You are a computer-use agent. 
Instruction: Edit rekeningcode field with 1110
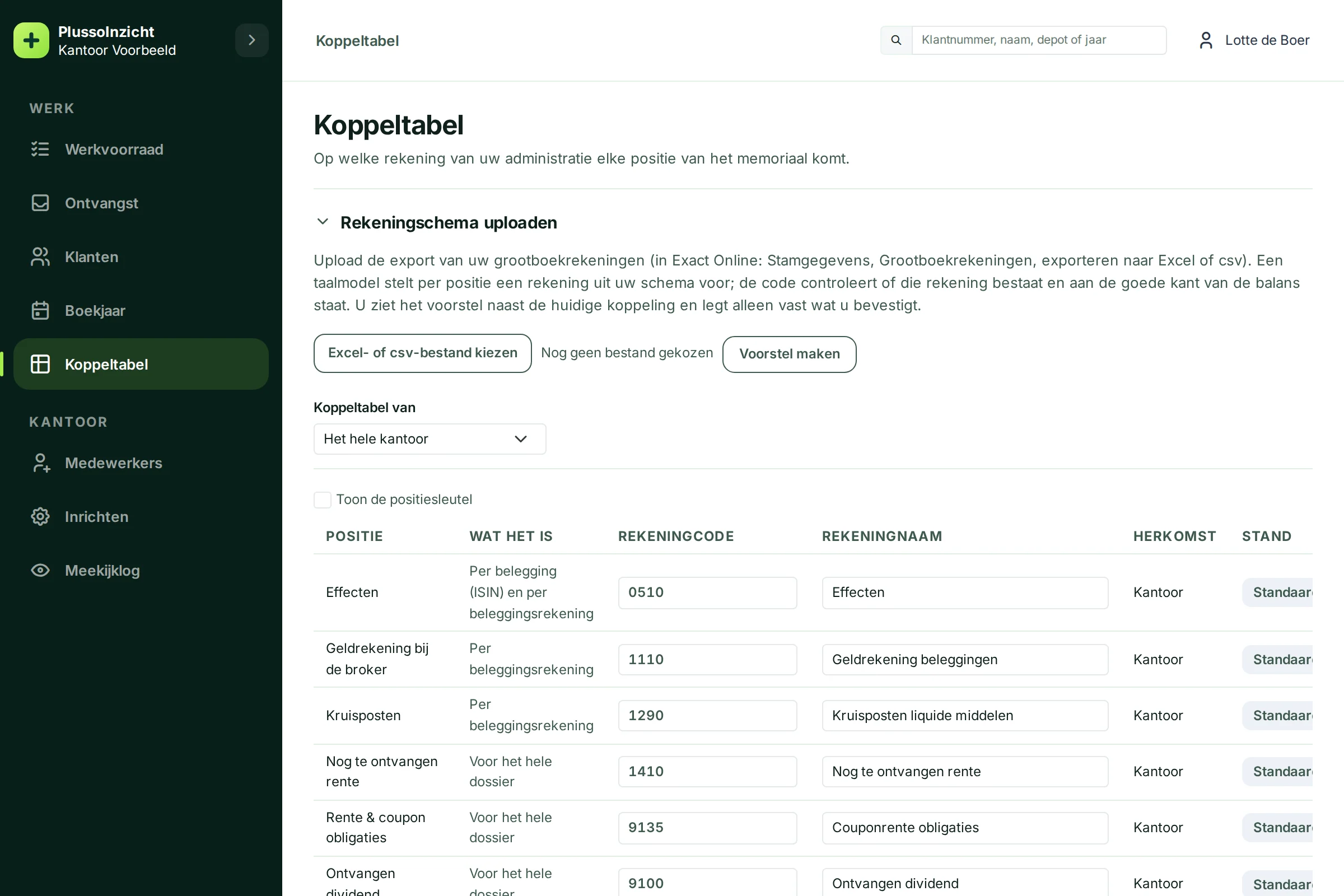point(707,660)
